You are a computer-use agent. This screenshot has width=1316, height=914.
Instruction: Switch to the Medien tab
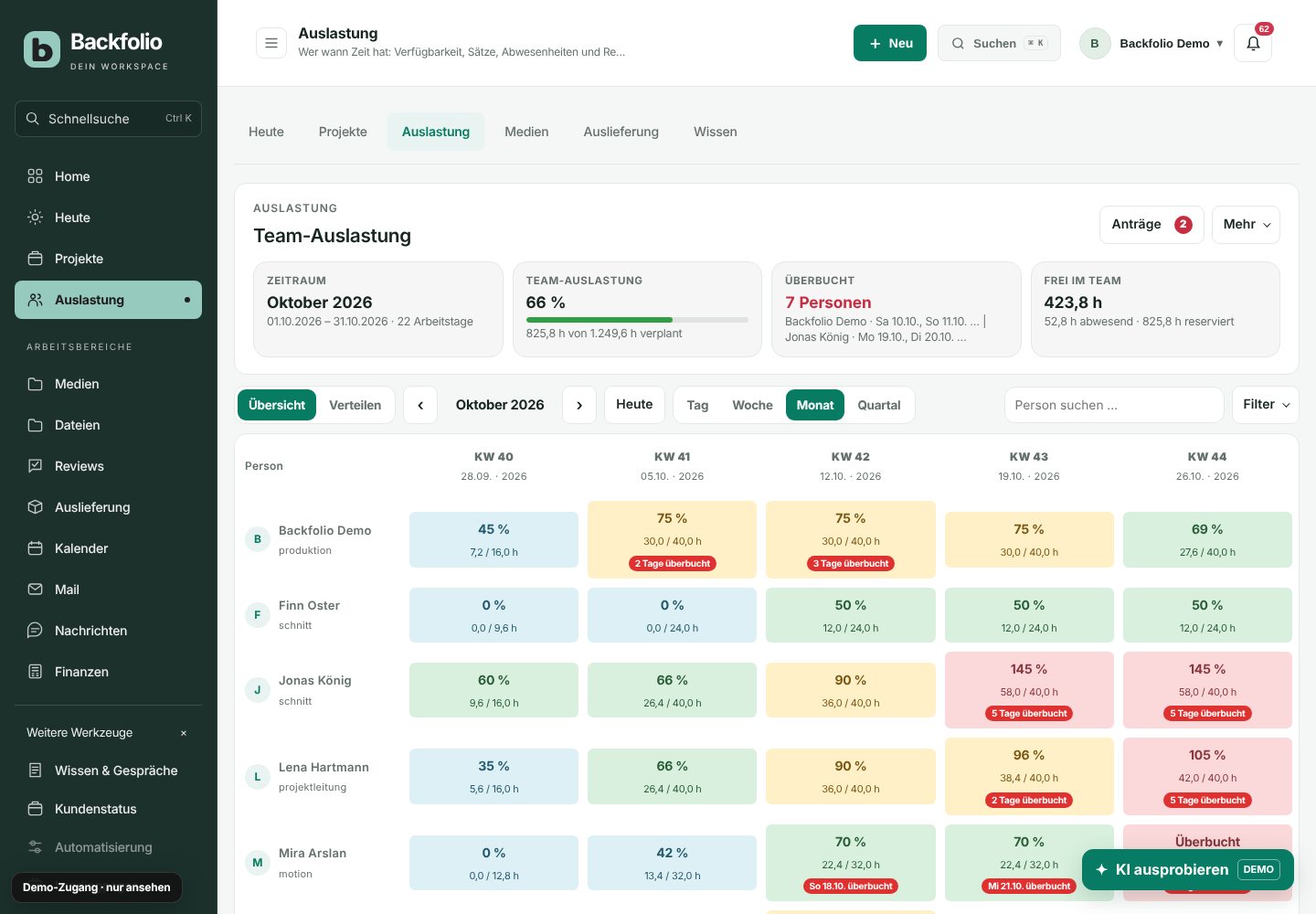pyautogui.click(x=526, y=132)
